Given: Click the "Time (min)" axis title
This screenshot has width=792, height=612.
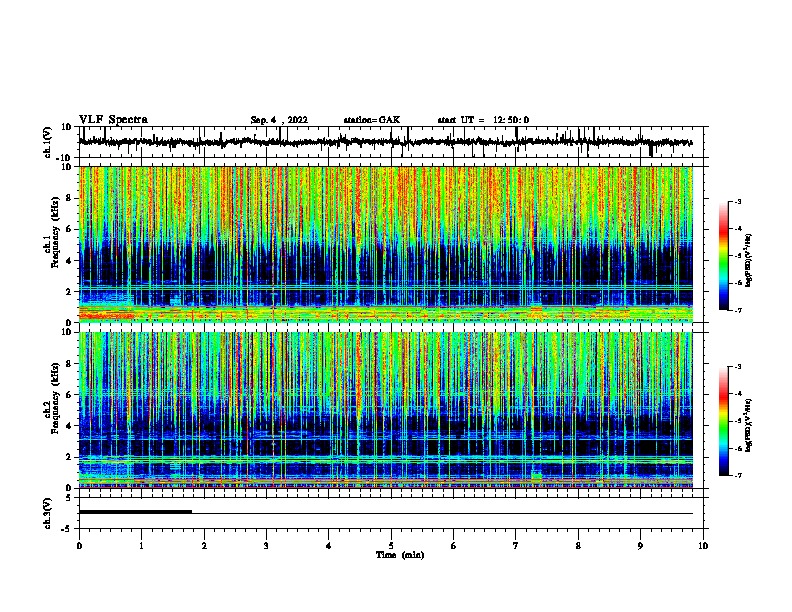Looking at the screenshot, I should coord(400,555).
